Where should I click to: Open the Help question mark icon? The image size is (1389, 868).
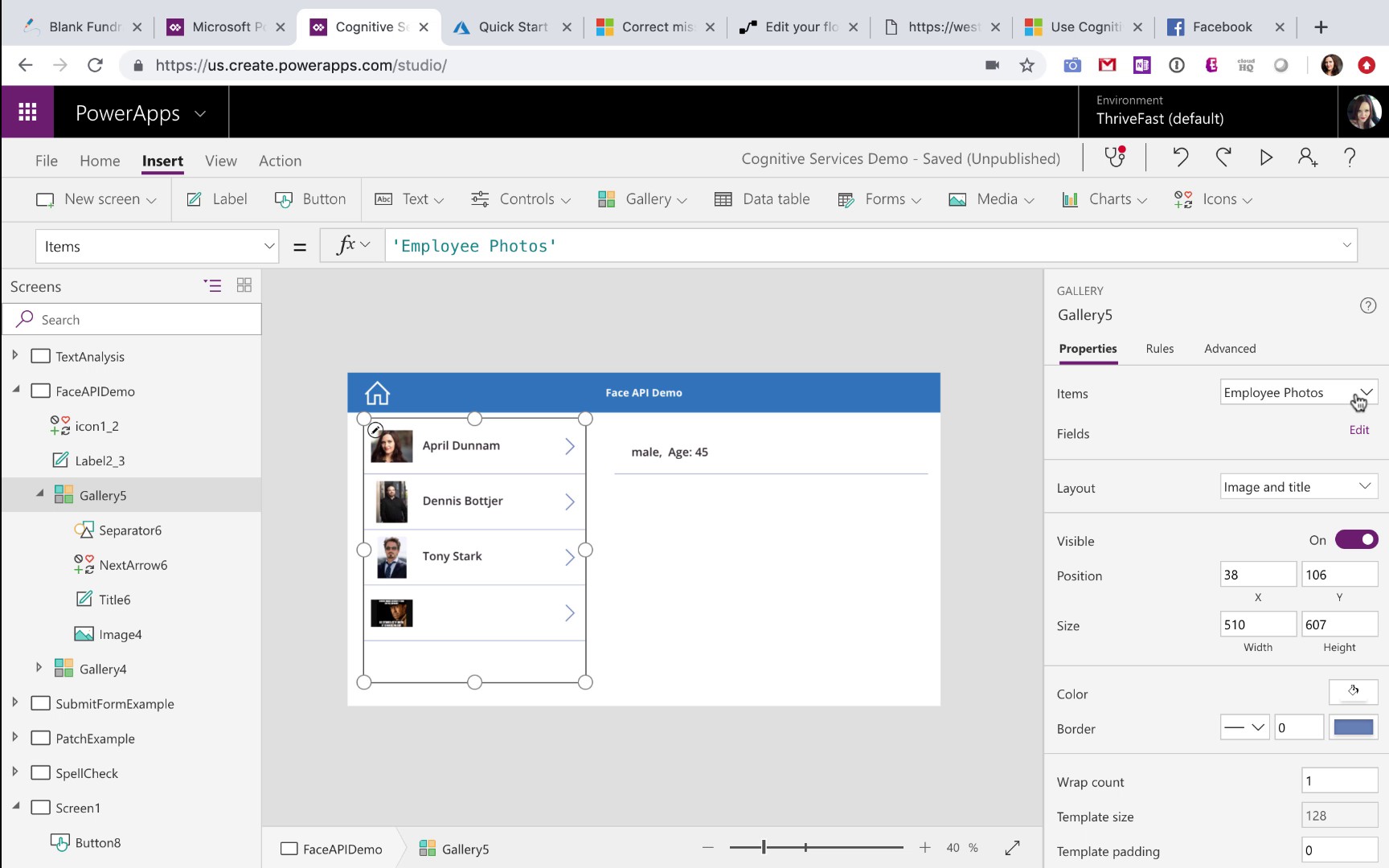[1350, 157]
